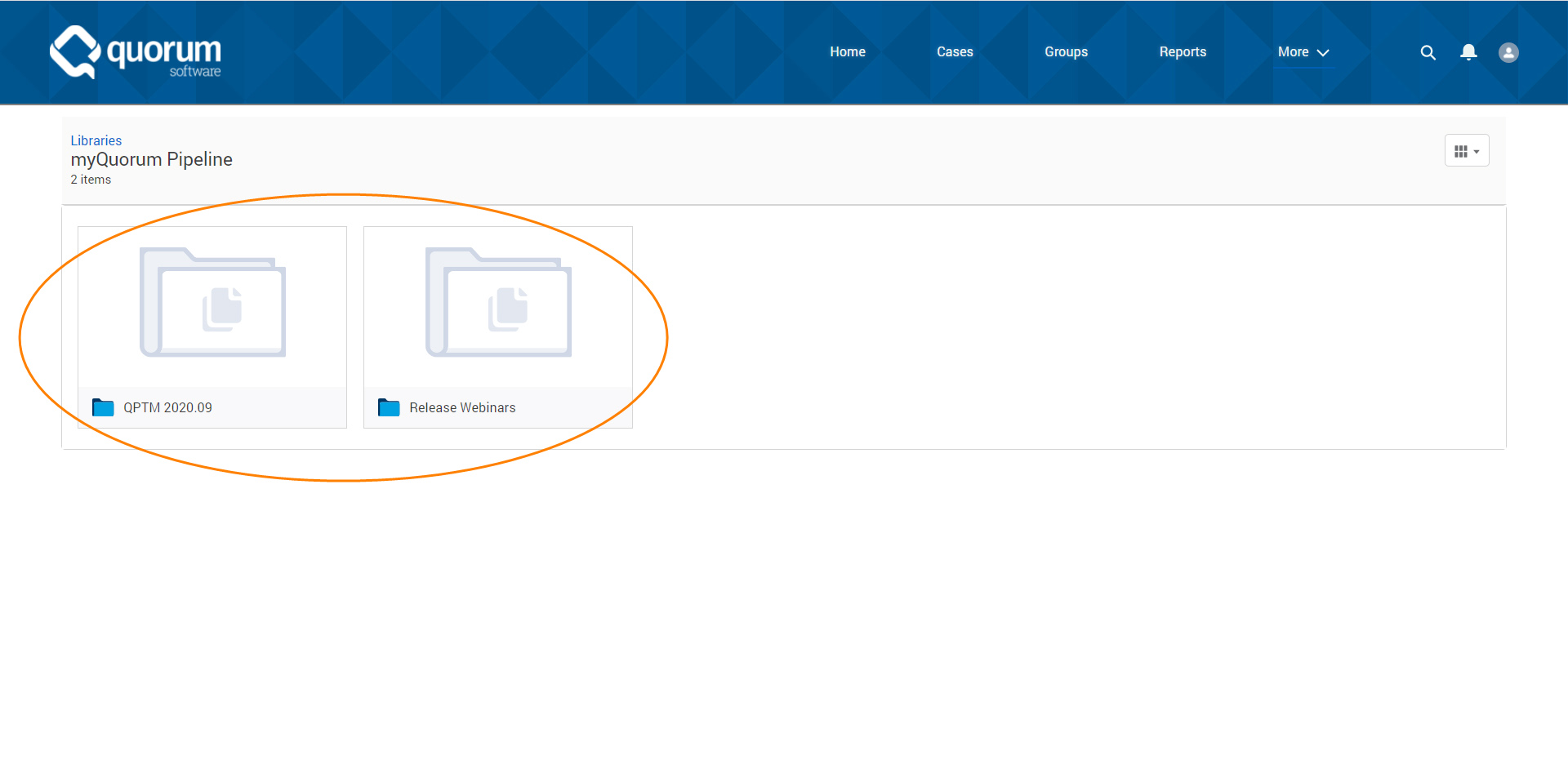This screenshot has height=769, width=1568.
Task: Navigate to the Groups menu item
Action: [x=1065, y=51]
